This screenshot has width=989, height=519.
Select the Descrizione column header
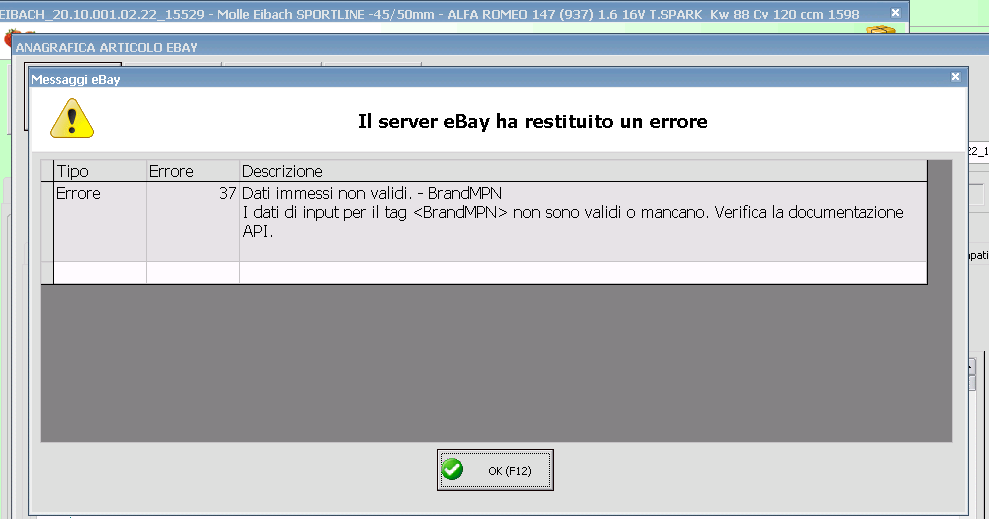click(583, 171)
